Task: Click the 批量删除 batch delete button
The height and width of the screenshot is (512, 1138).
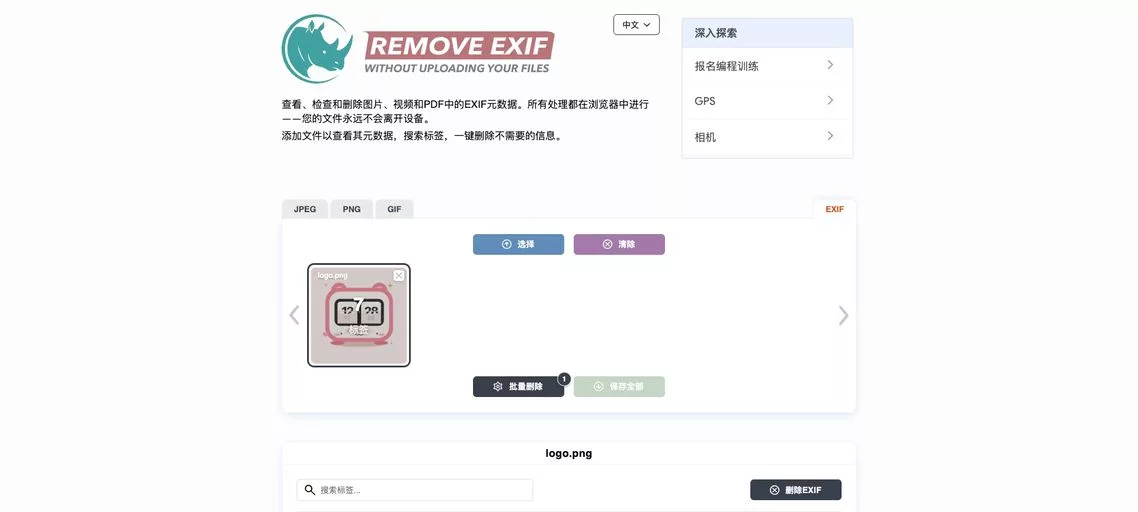Action: point(518,387)
